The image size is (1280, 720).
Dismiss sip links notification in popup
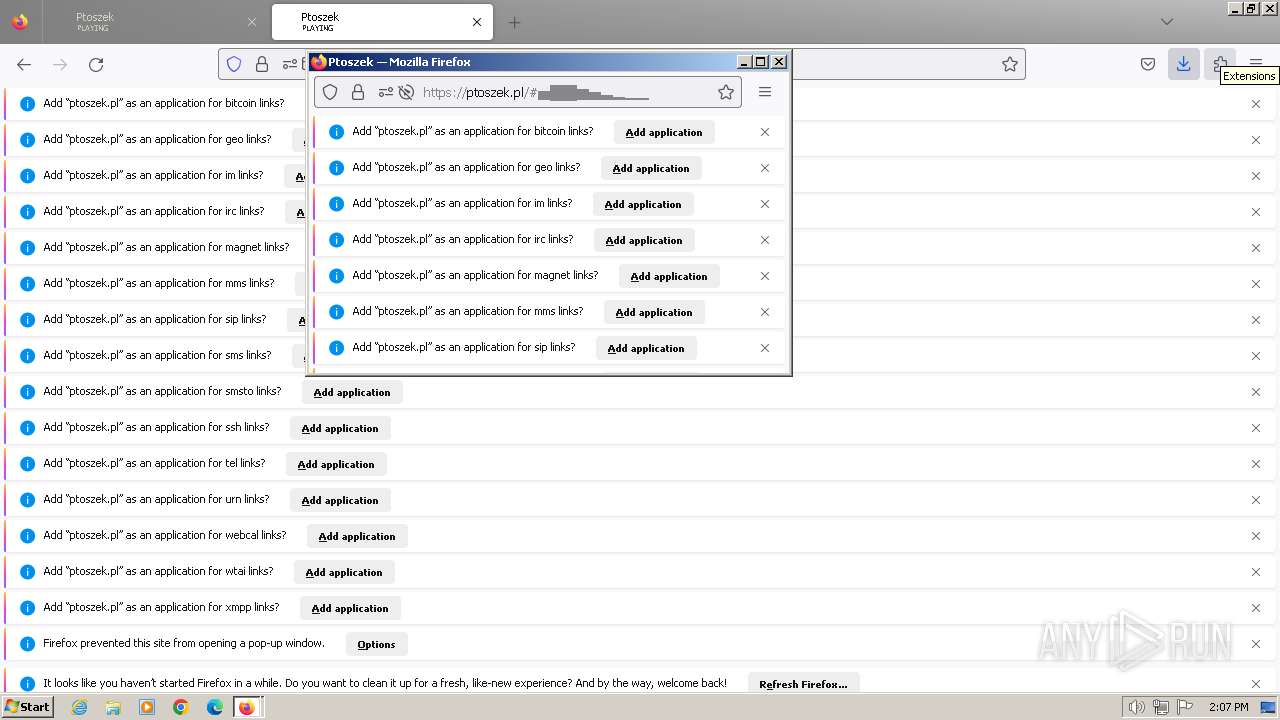click(765, 348)
